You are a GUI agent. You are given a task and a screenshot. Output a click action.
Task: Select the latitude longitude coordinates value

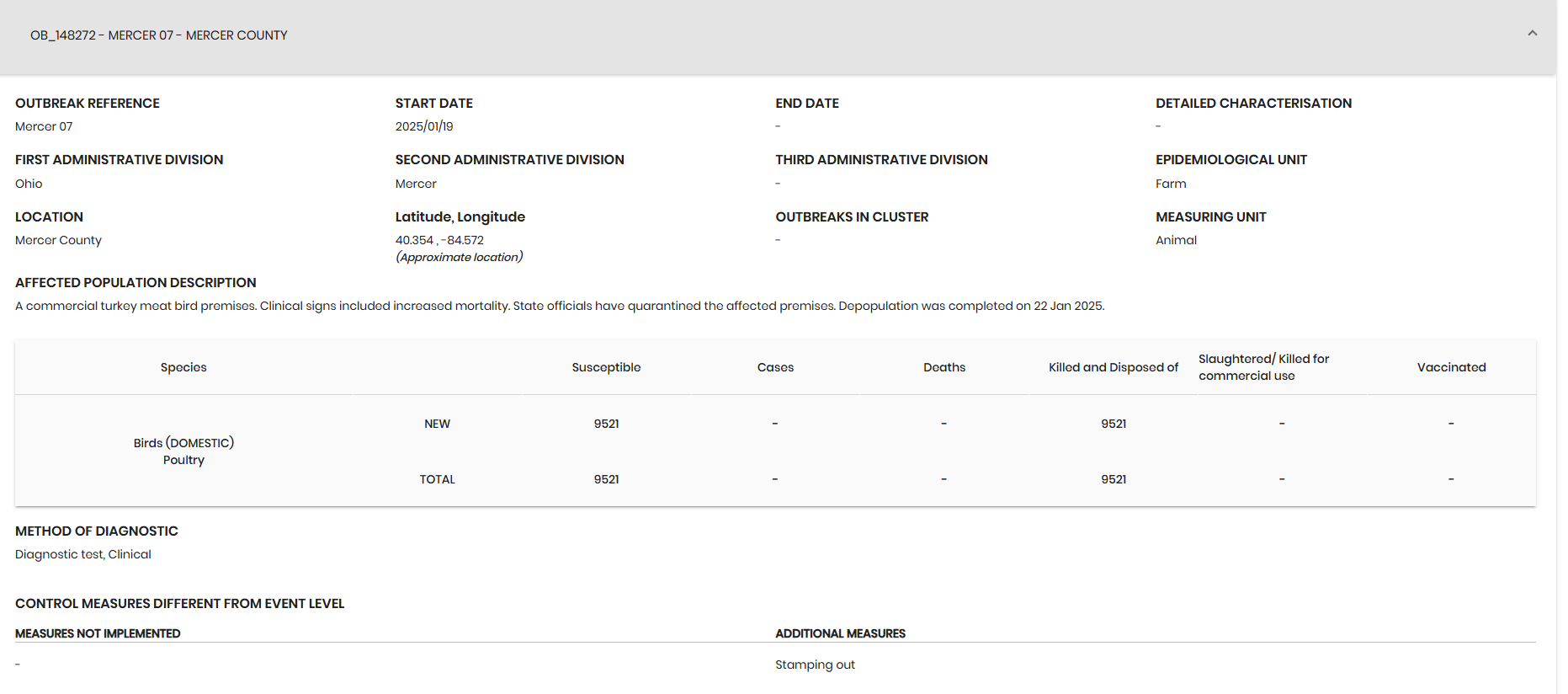439,240
